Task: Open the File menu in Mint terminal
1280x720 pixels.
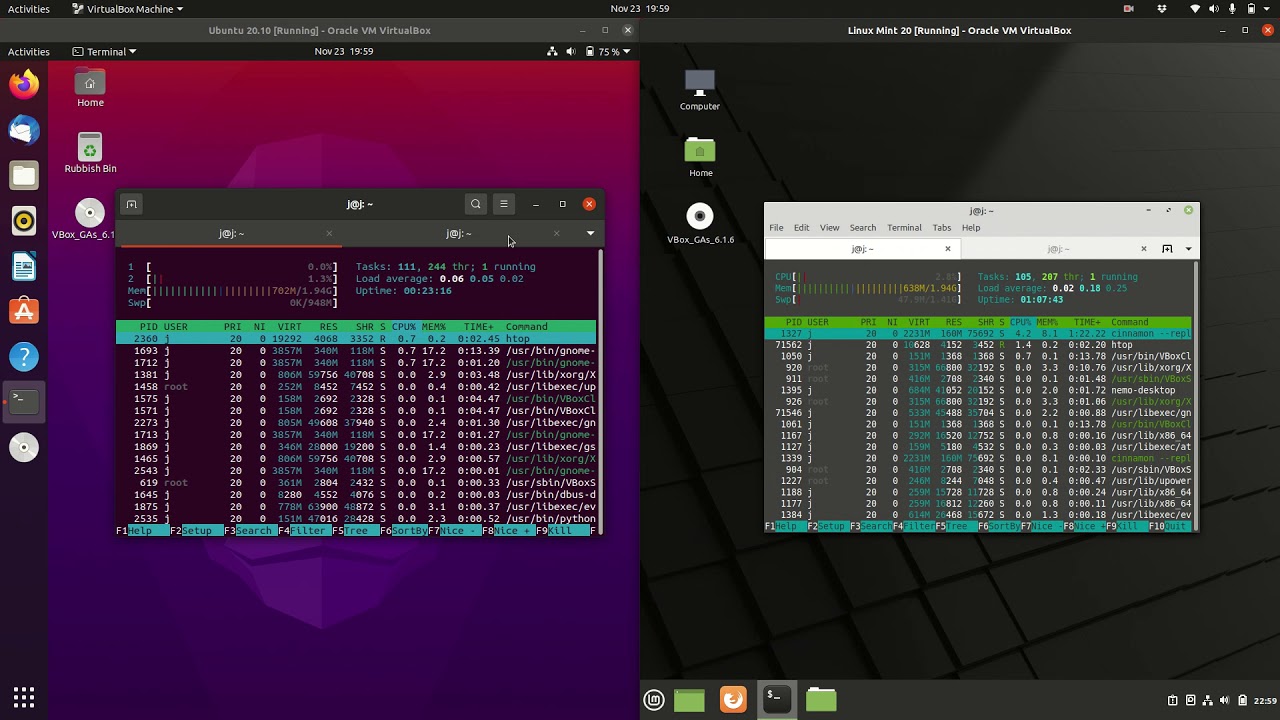Action: (776, 228)
